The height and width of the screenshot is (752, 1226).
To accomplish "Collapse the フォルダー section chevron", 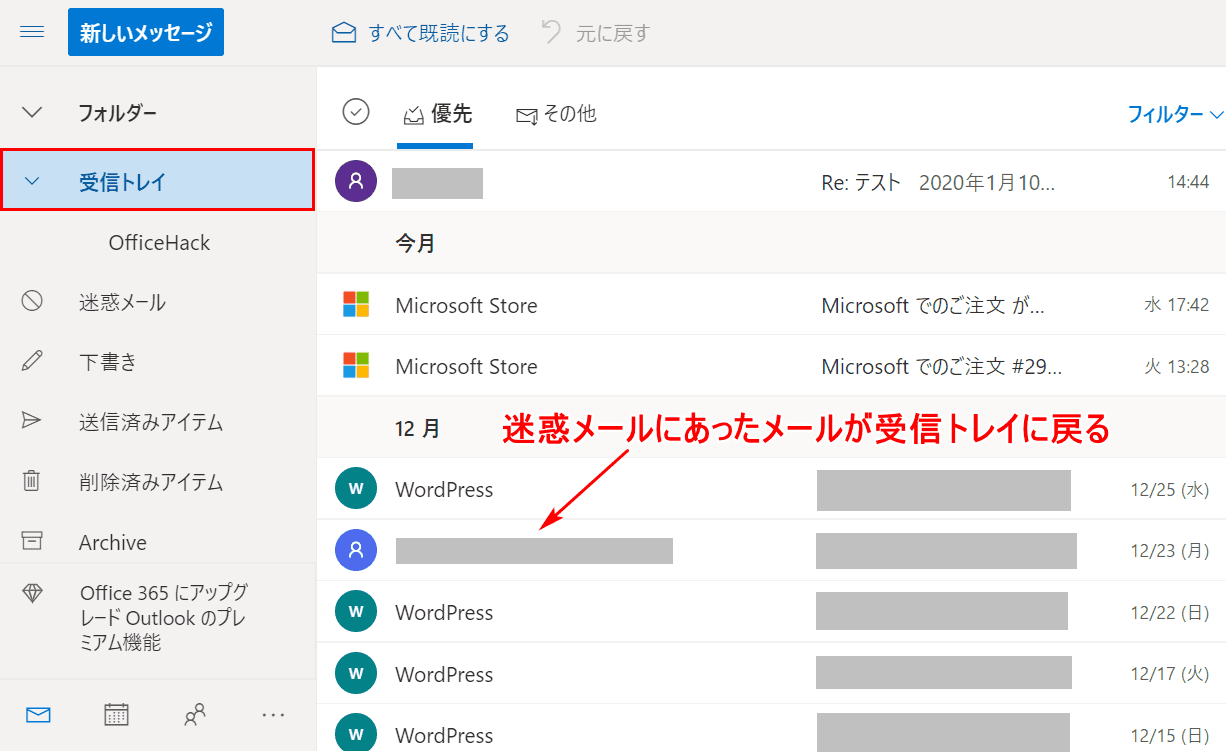I will (x=32, y=112).
